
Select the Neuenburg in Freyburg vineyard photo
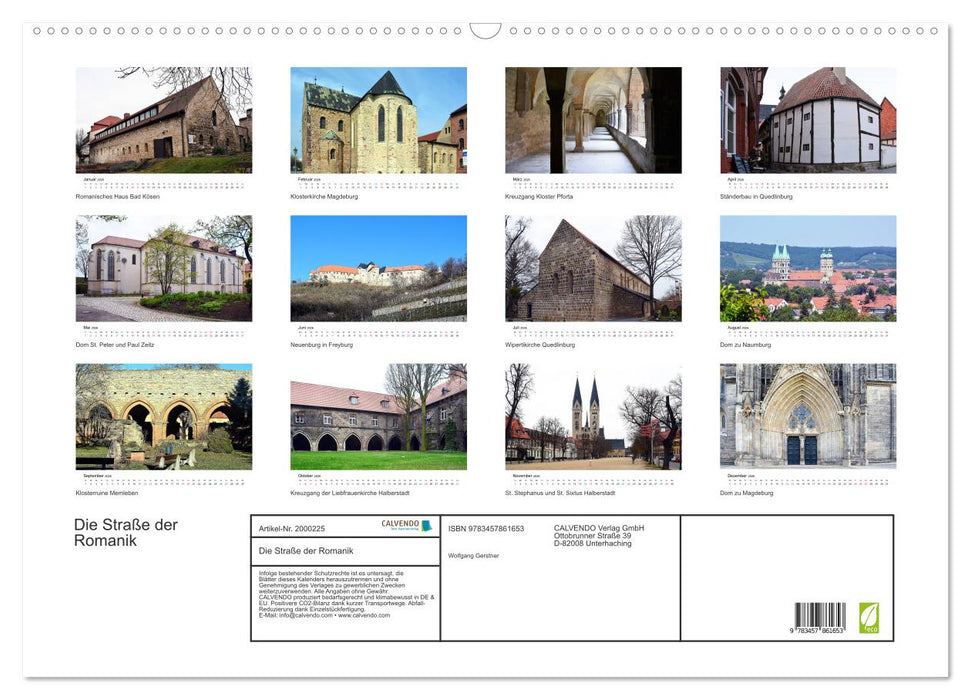(378, 268)
